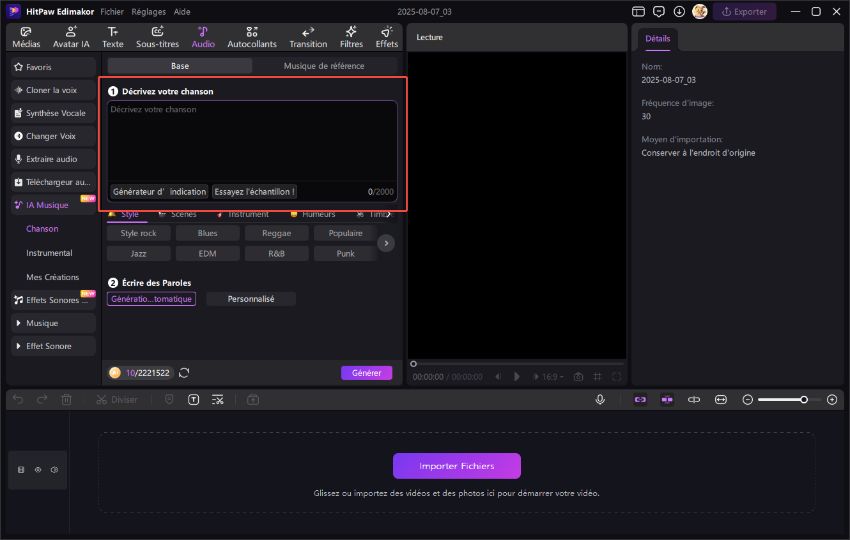Switch to the Base tab
850x540 pixels.
coord(180,66)
